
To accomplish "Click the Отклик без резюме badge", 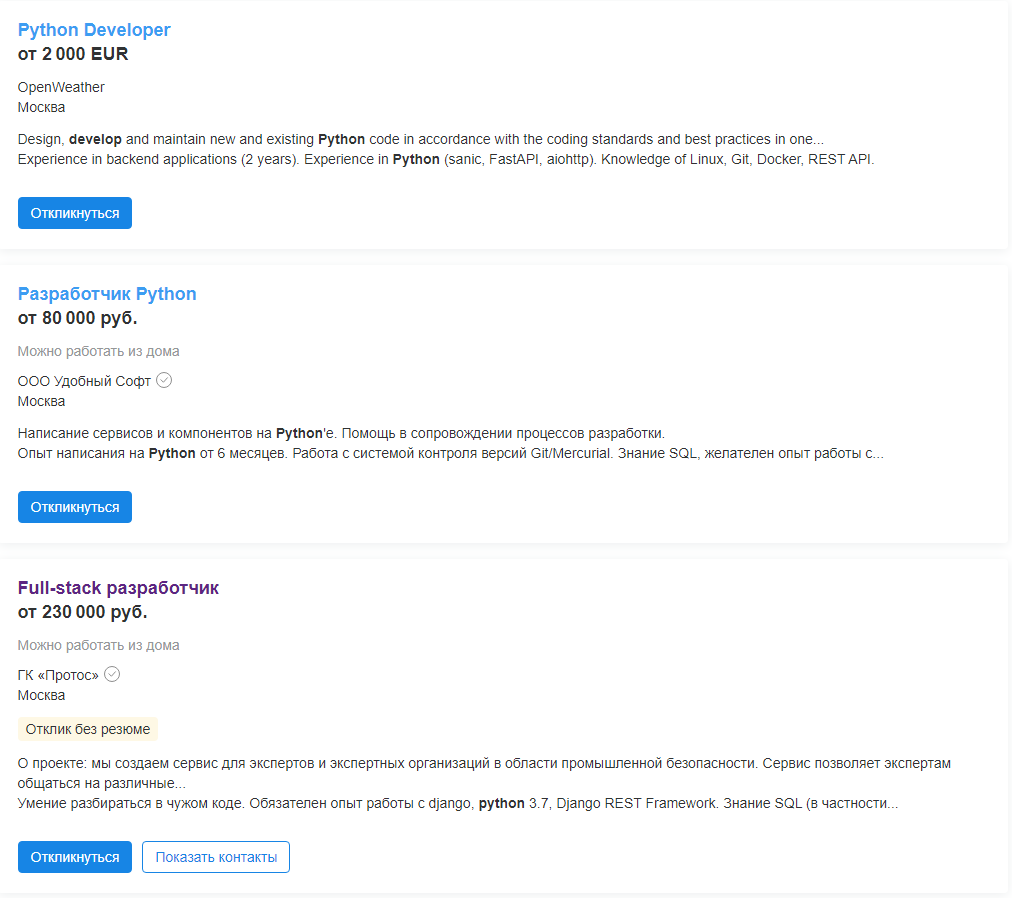I will 88,729.
